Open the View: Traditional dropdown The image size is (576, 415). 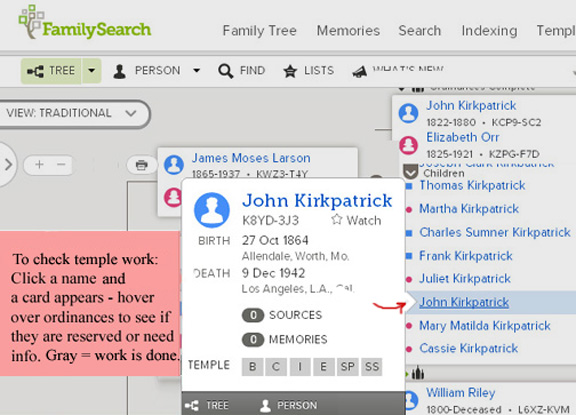click(73, 113)
